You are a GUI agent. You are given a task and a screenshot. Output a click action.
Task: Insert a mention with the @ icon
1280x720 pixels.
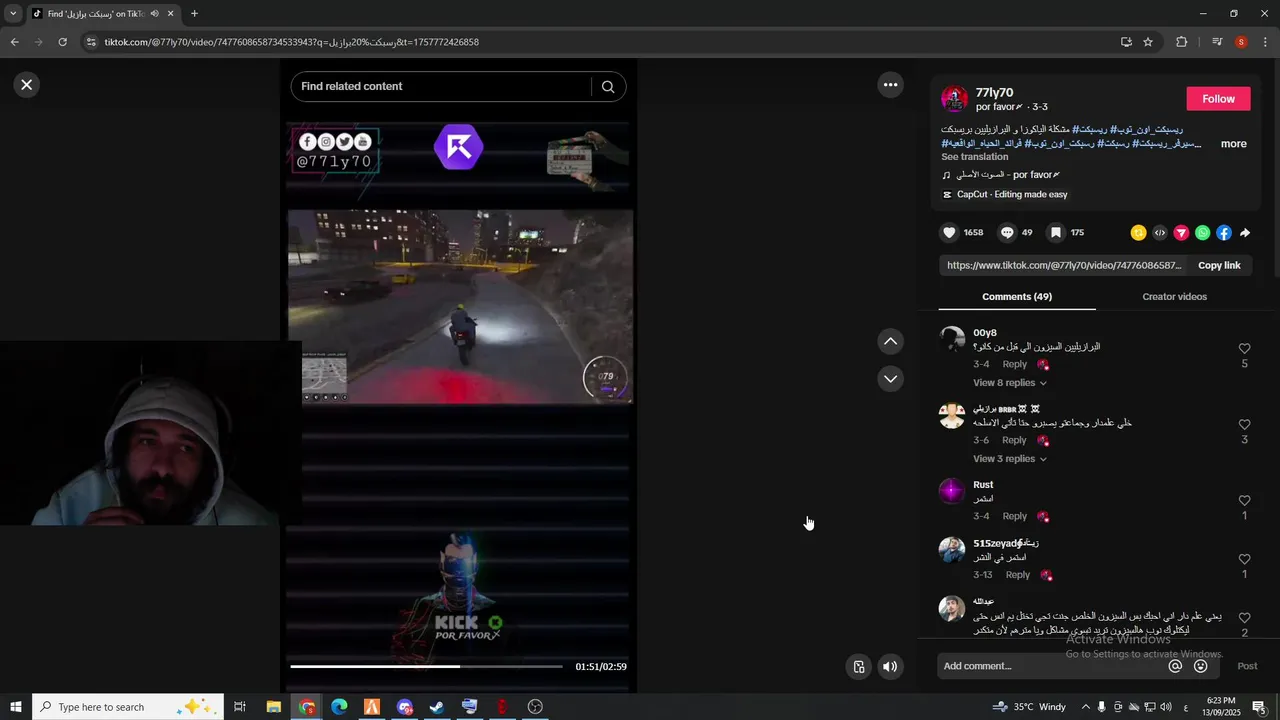pyautogui.click(x=1175, y=666)
